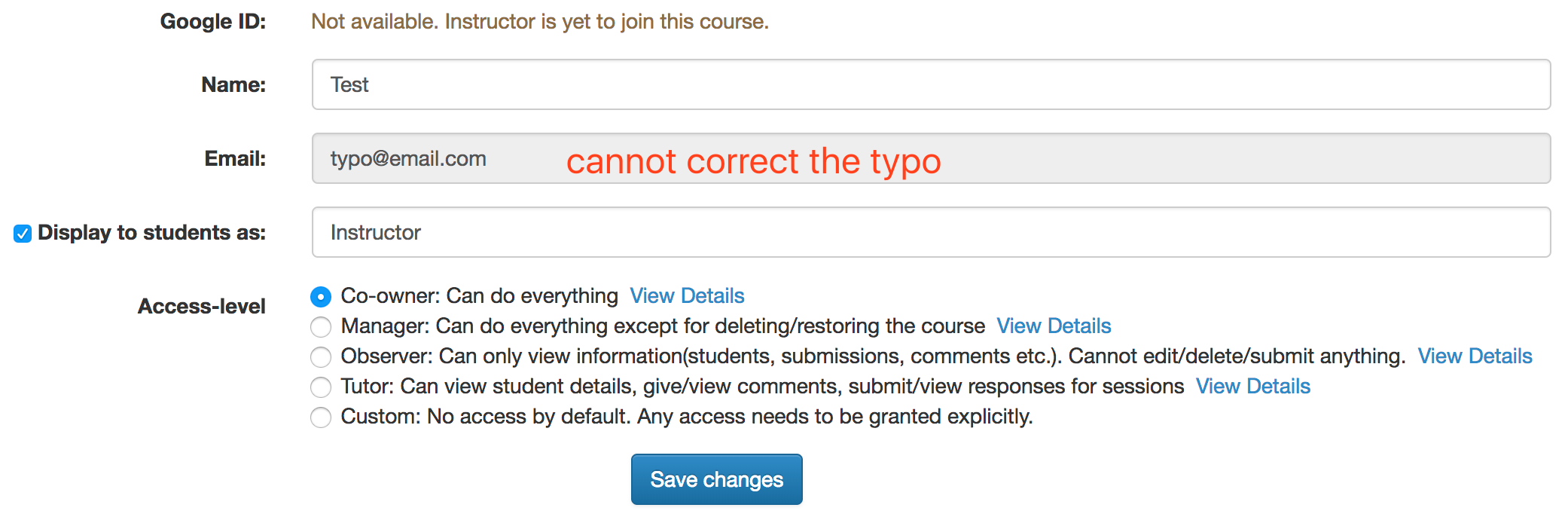Click the Google ID label
This screenshot has width=1568, height=523.
coord(213,21)
